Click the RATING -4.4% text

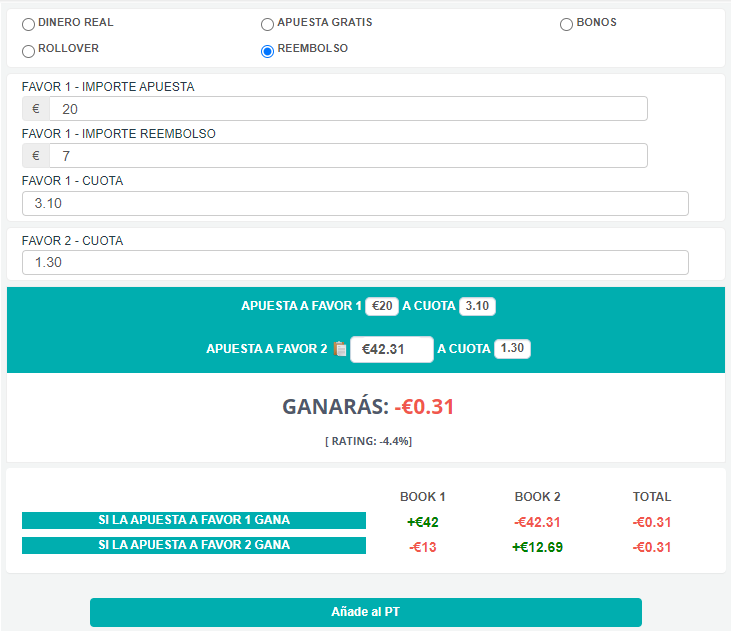pyautogui.click(x=368, y=441)
